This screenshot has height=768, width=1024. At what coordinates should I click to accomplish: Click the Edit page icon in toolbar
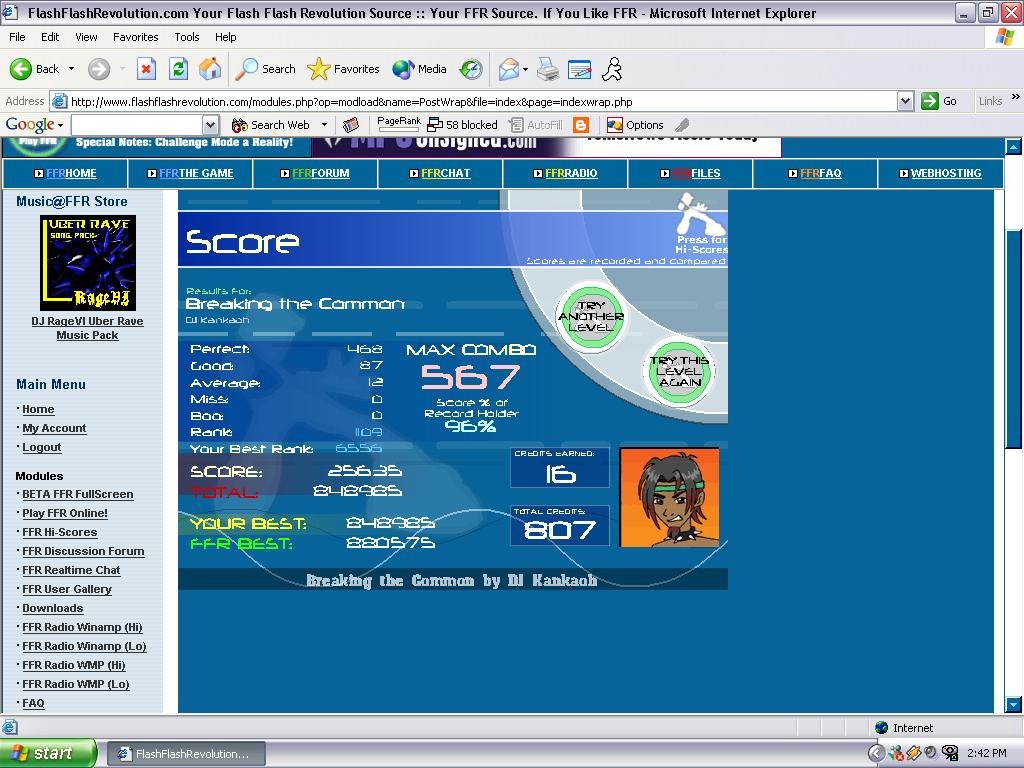(579, 69)
